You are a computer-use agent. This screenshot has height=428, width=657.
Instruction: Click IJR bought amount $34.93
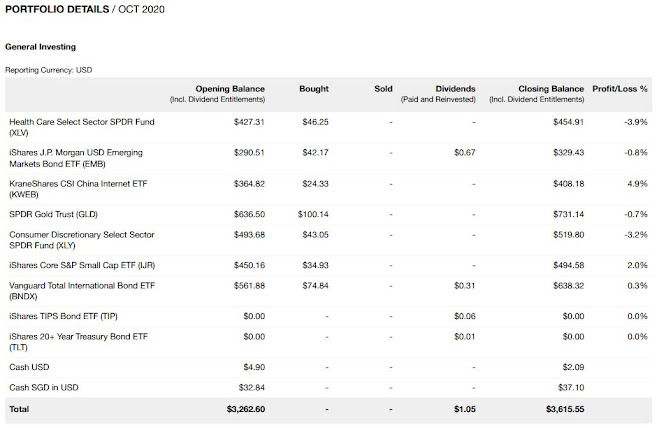(316, 265)
